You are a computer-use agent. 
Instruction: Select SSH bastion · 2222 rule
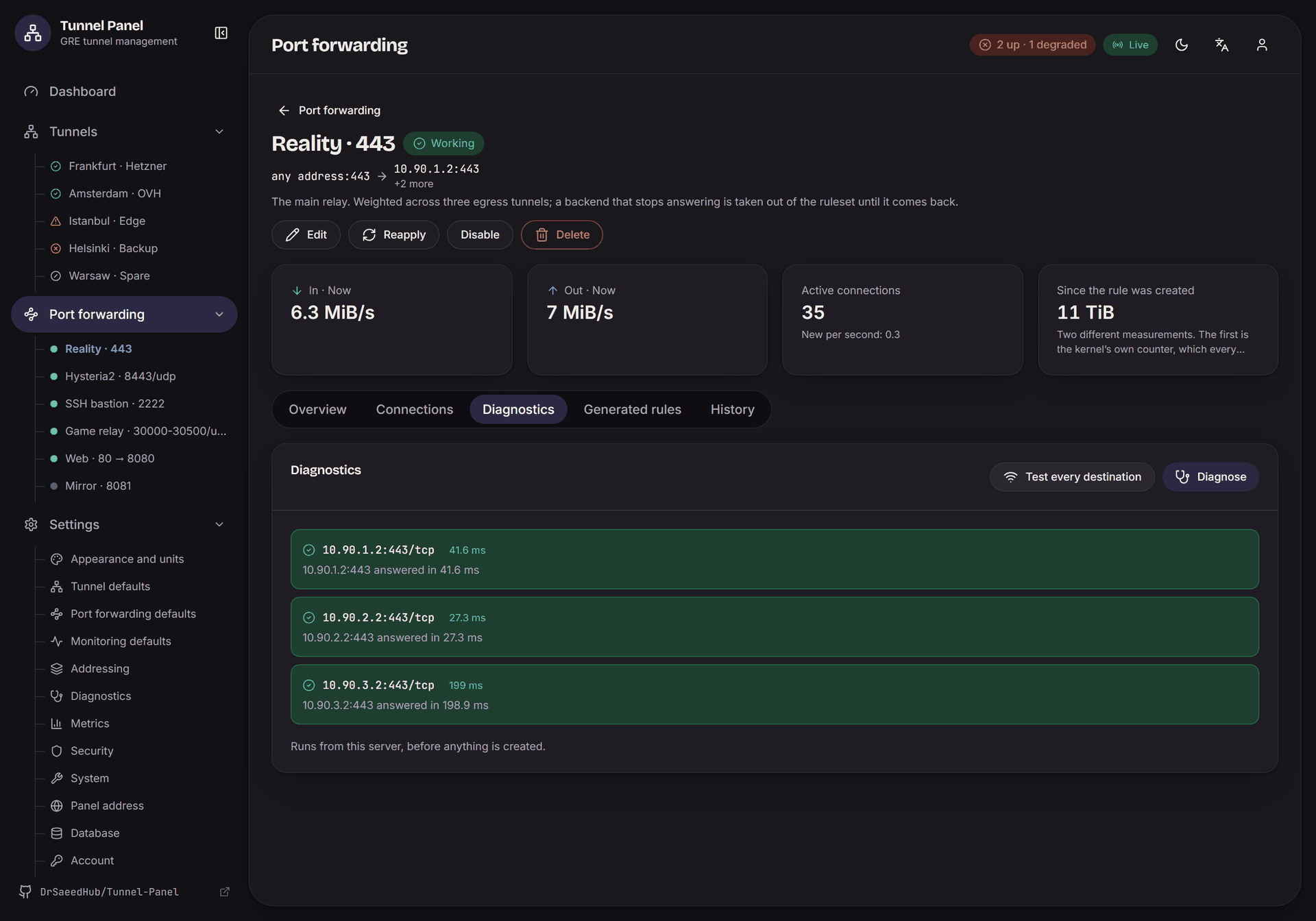point(114,404)
